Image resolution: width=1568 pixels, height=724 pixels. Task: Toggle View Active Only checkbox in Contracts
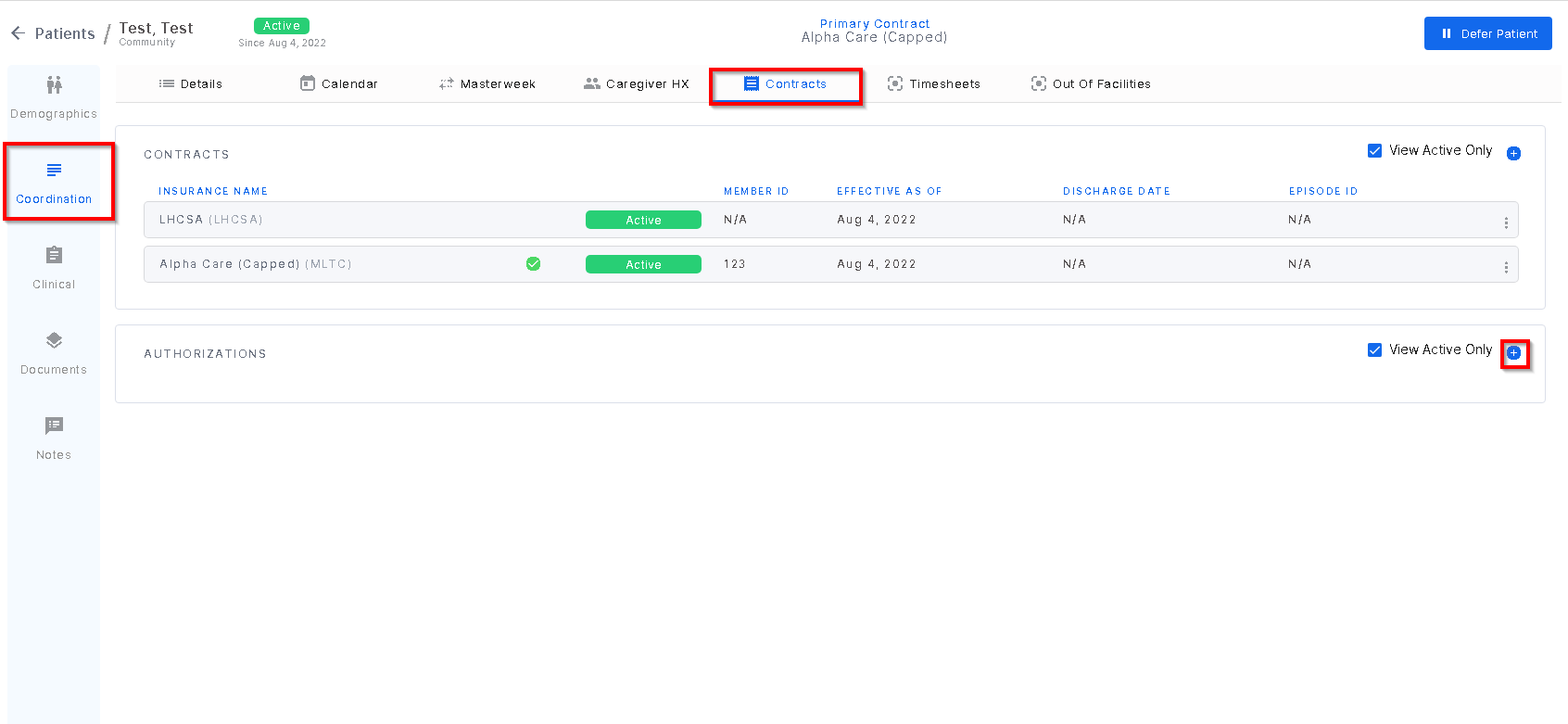[1375, 150]
